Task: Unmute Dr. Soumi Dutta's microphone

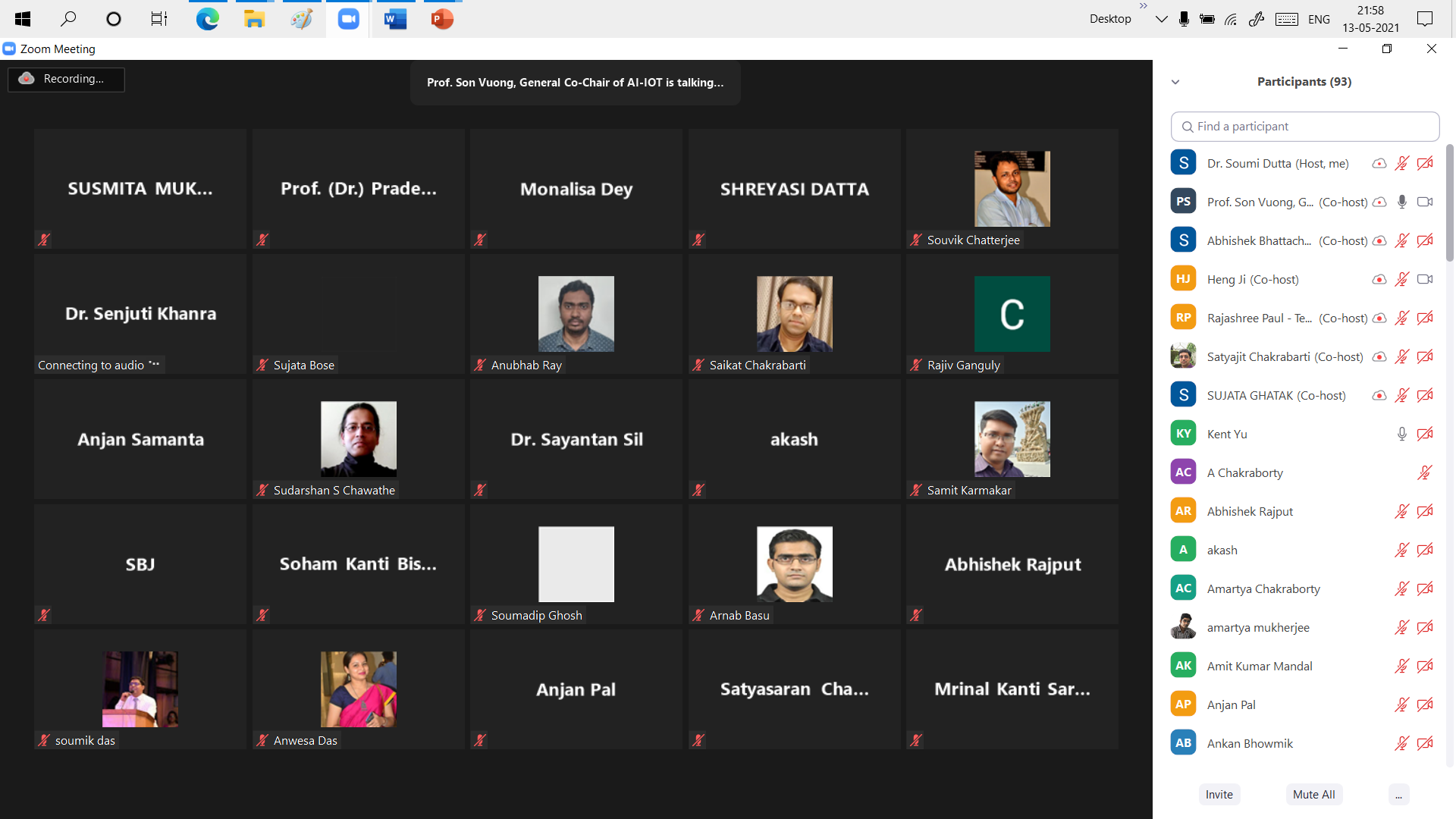Action: point(1402,163)
